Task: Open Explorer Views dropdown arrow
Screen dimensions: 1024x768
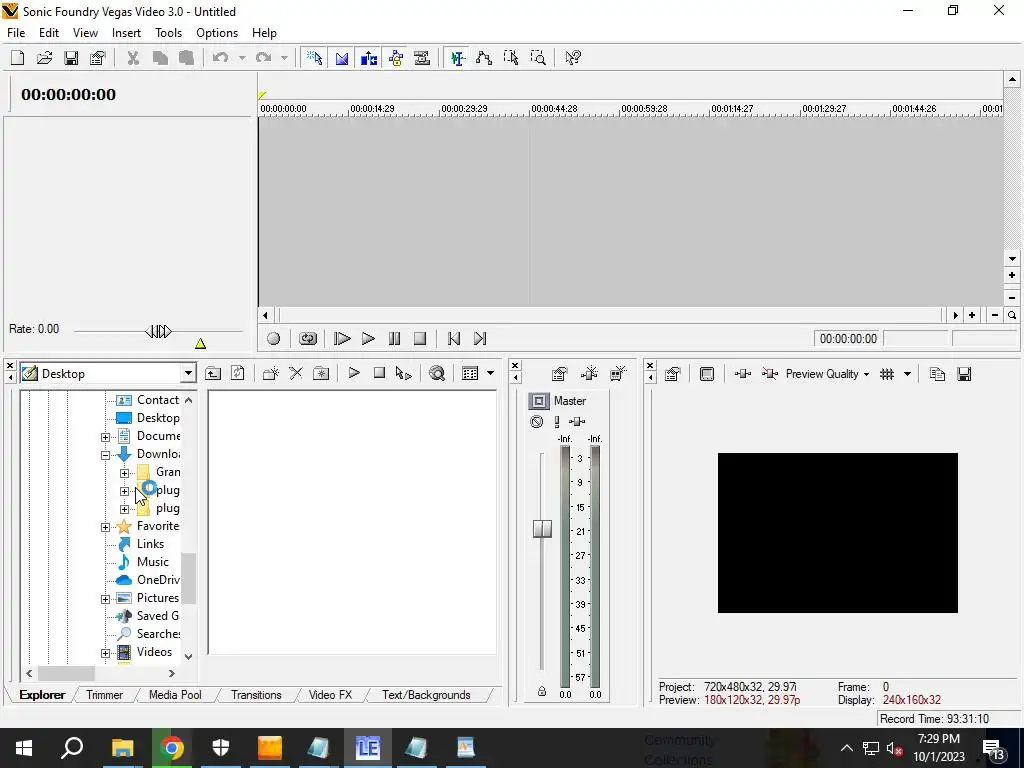Action: pos(490,374)
